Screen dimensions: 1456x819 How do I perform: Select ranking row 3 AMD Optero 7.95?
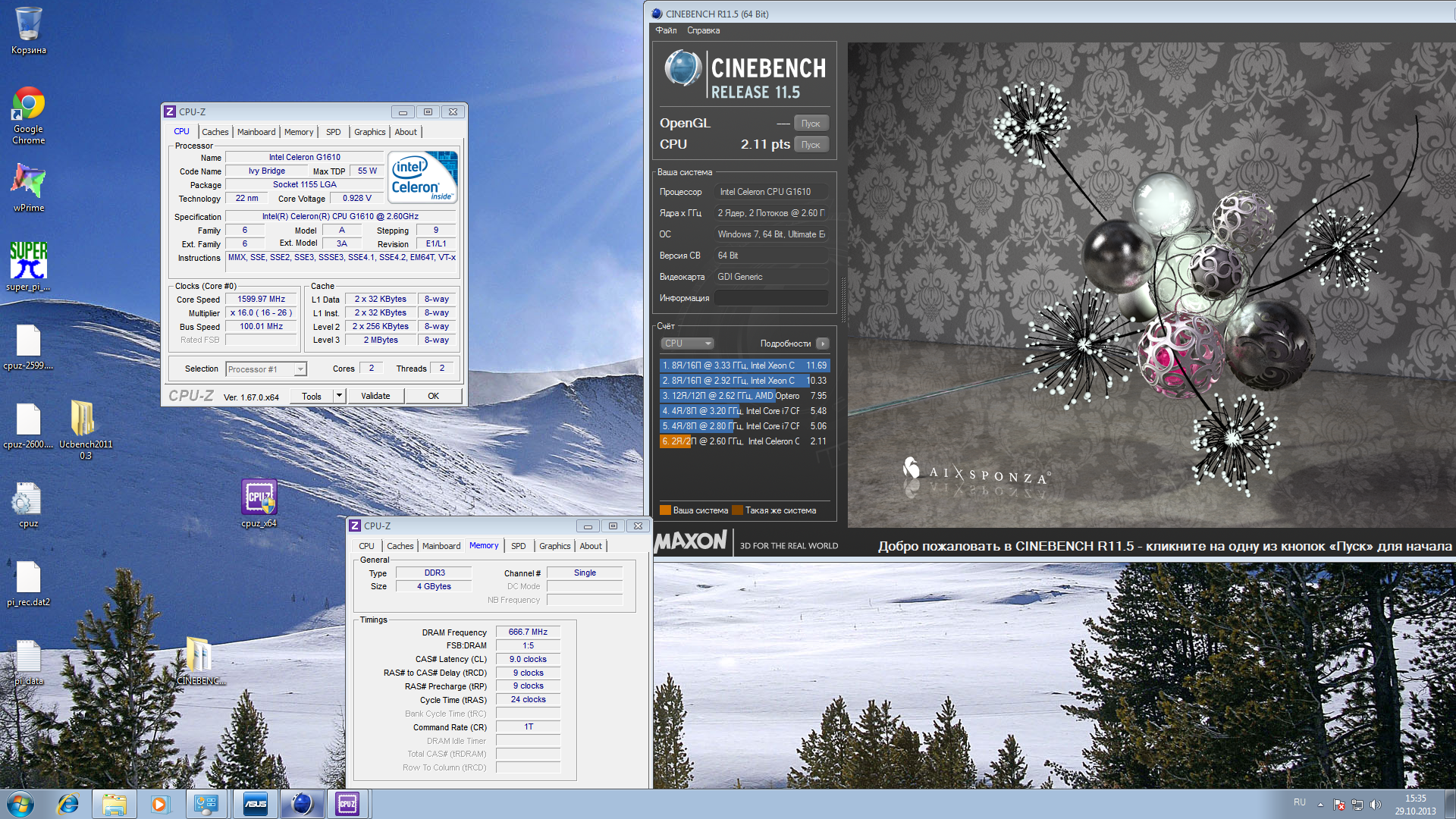pyautogui.click(x=744, y=396)
